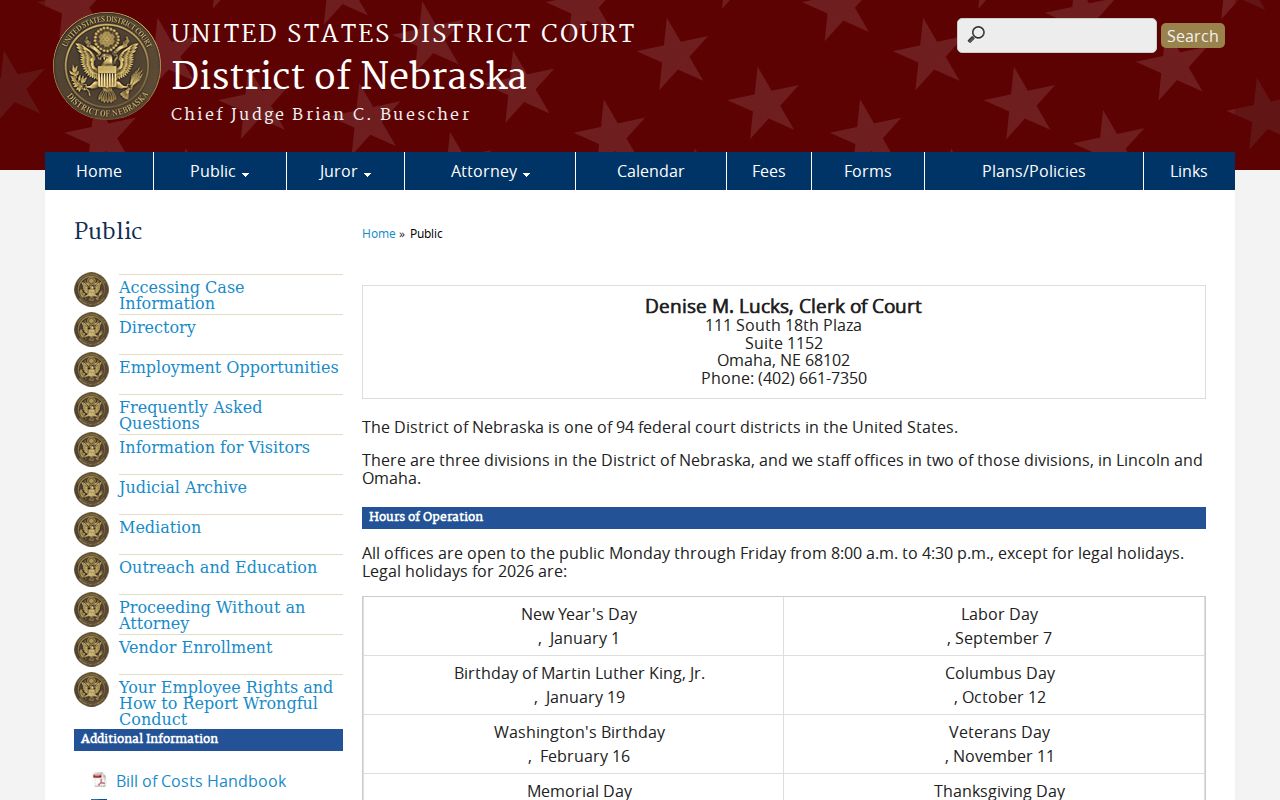Open the Directory sidebar link

click(157, 327)
